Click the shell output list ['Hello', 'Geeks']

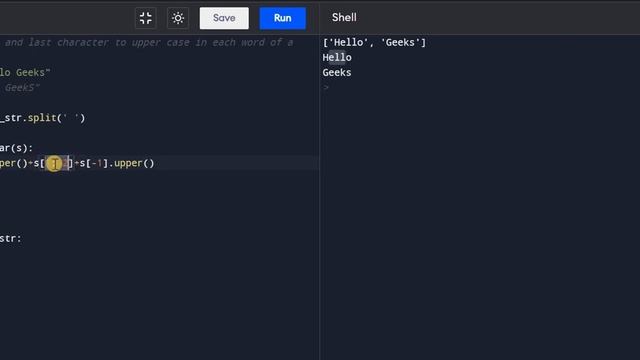click(374, 42)
